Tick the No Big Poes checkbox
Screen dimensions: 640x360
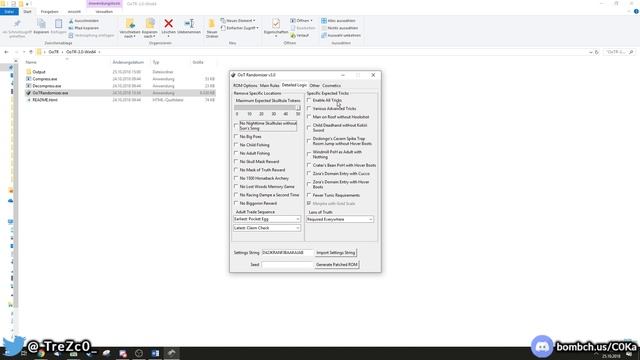pos(236,136)
